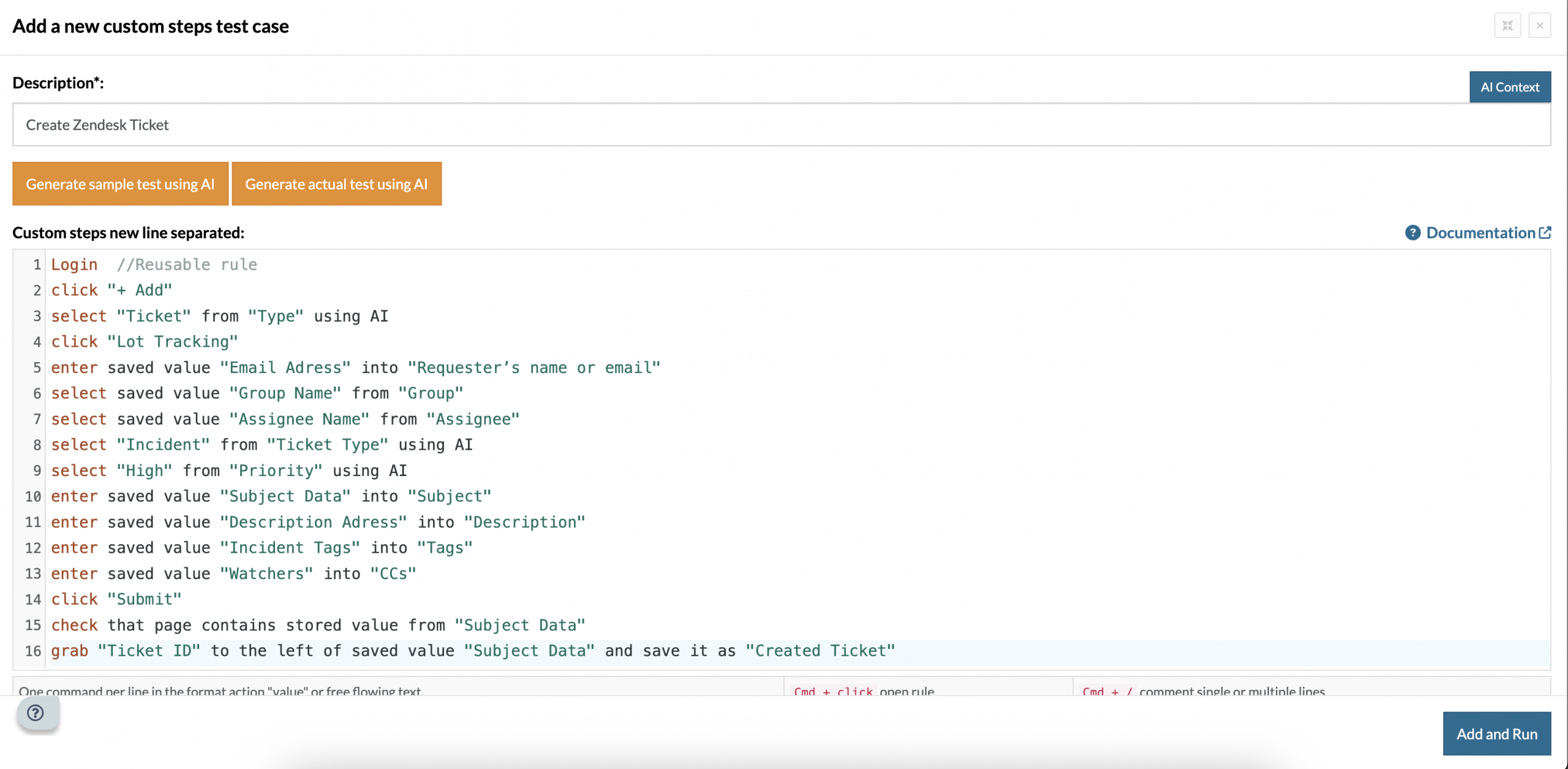This screenshot has height=769, width=1568.
Task: Click "Created Ticket" on line 16
Action: pos(821,651)
